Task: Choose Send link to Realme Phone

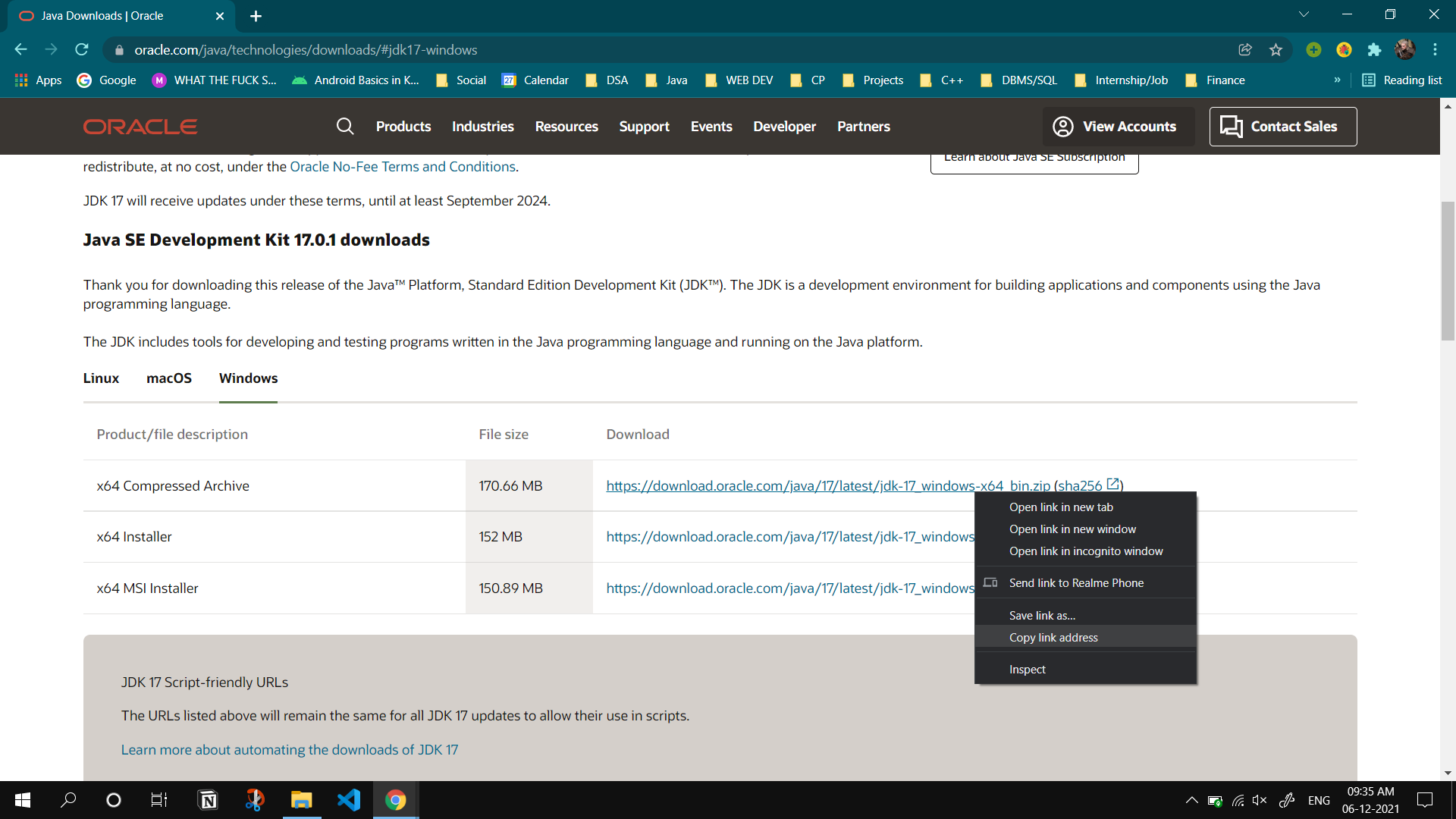Action: pyautogui.click(x=1085, y=582)
